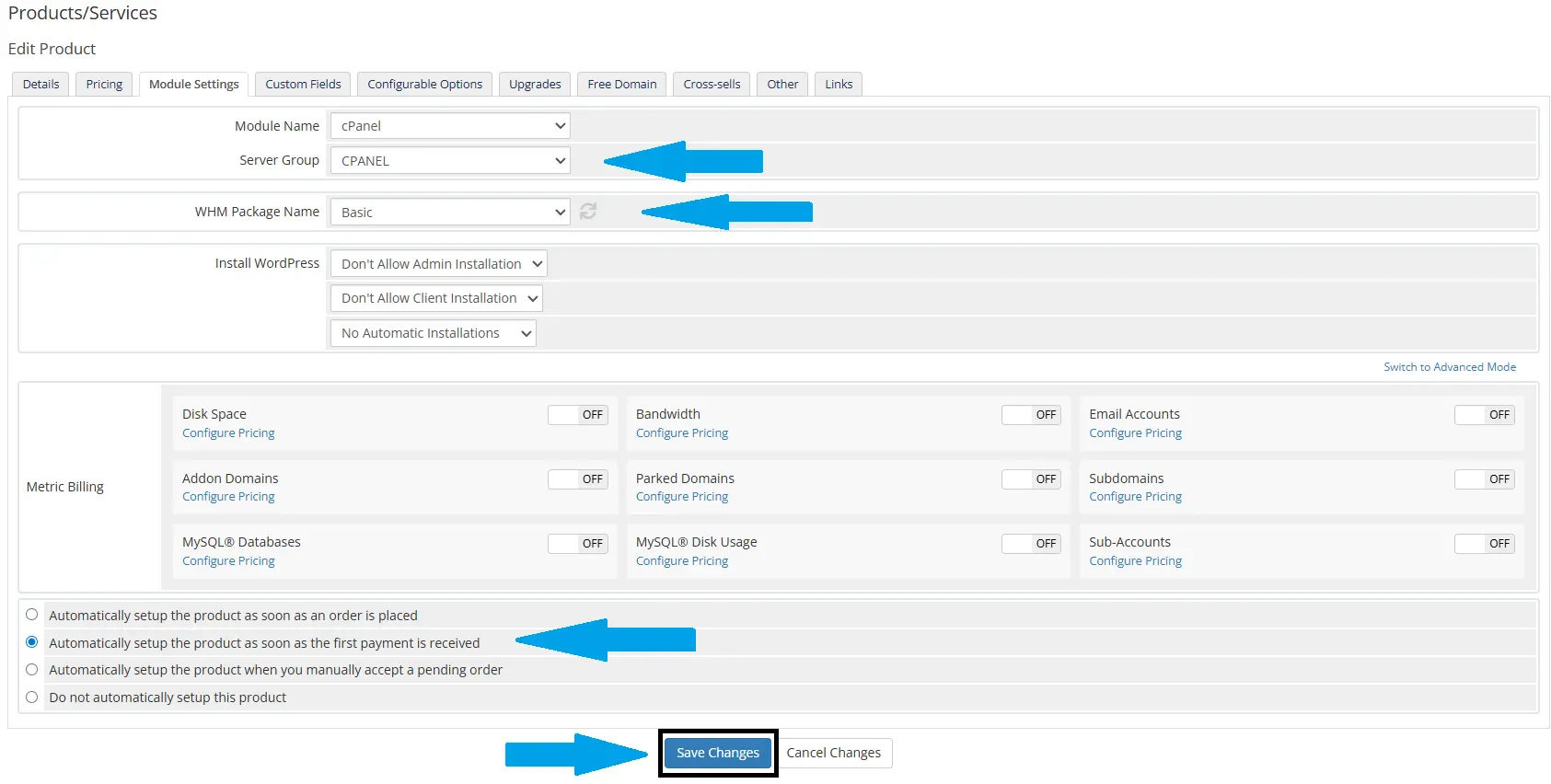This screenshot has height=784, width=1551.
Task: Toggle Disk Space metric billing switch
Action: pos(578,415)
